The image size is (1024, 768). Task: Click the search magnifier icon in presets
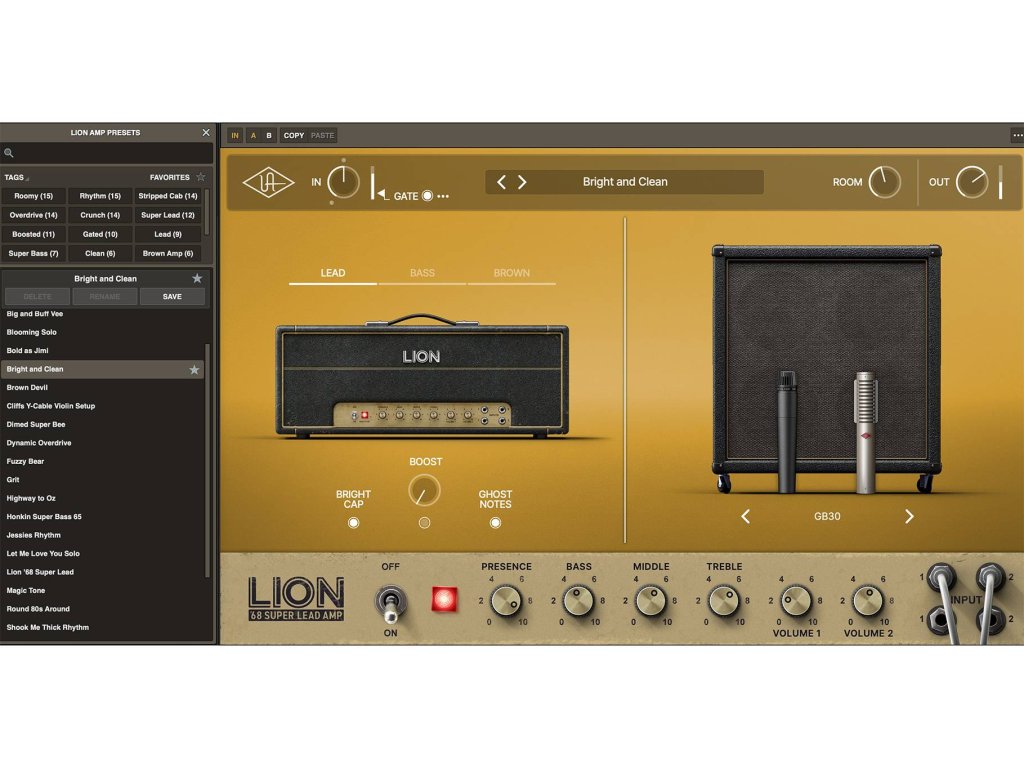click(9, 153)
